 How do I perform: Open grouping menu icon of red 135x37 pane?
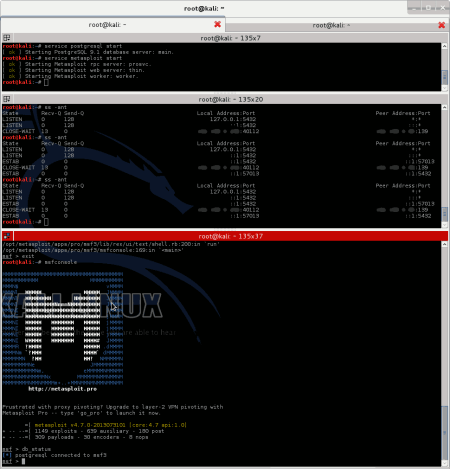(x=7, y=236)
